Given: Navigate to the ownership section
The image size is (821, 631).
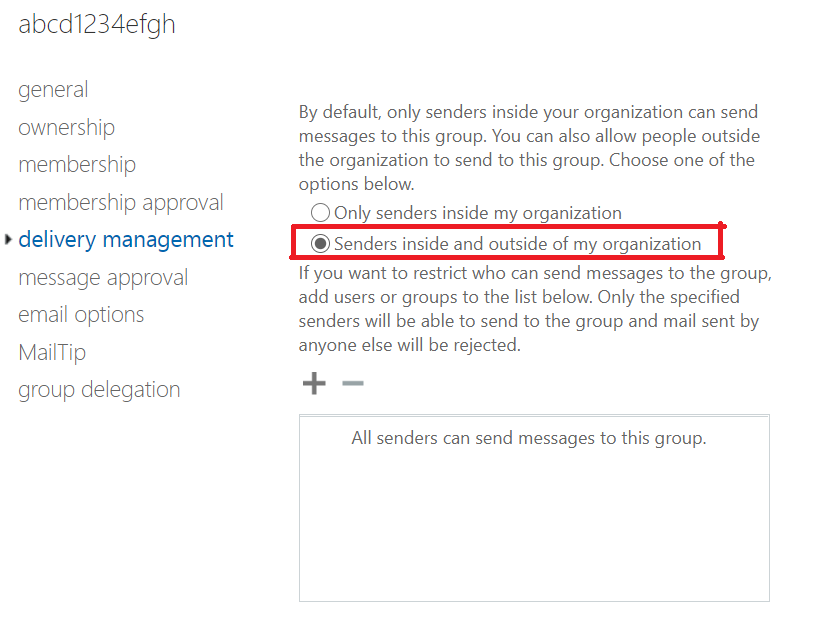Looking at the screenshot, I should tap(66, 127).
